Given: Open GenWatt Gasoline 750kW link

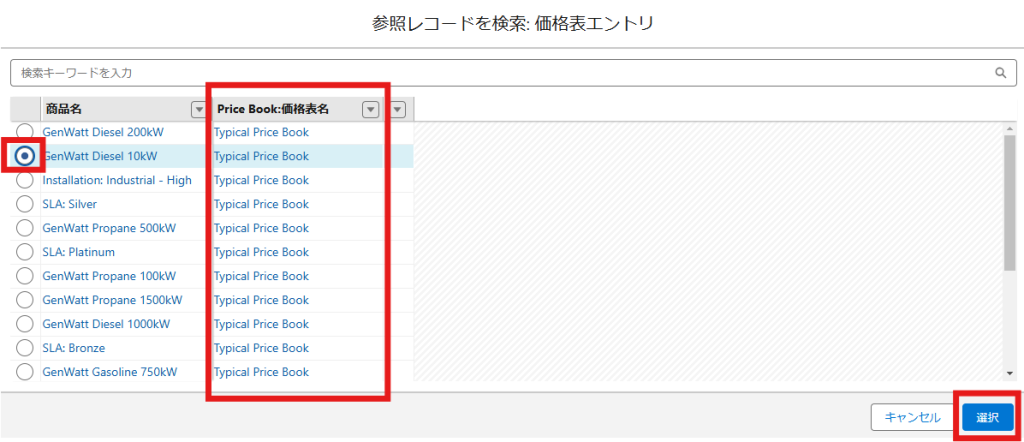Looking at the screenshot, I should click(110, 372).
